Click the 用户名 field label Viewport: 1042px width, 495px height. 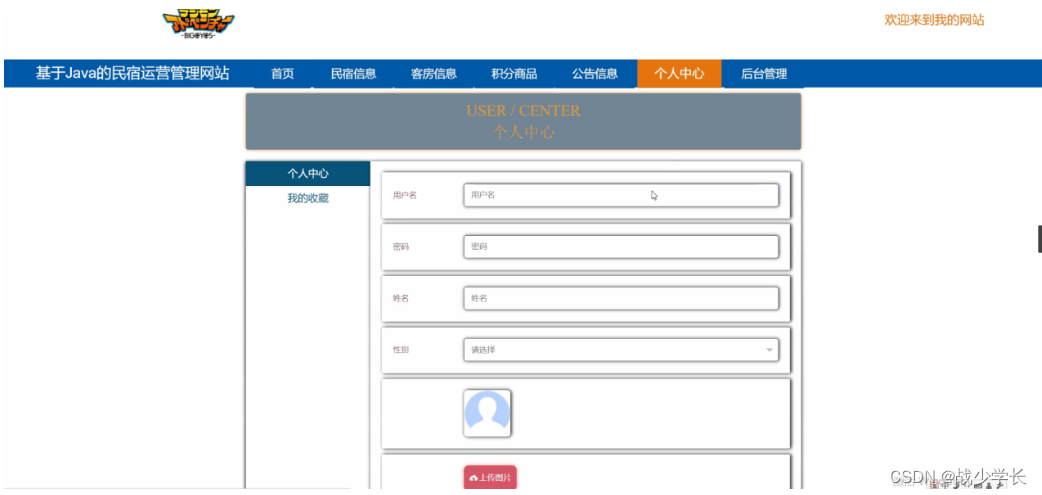(x=405, y=195)
